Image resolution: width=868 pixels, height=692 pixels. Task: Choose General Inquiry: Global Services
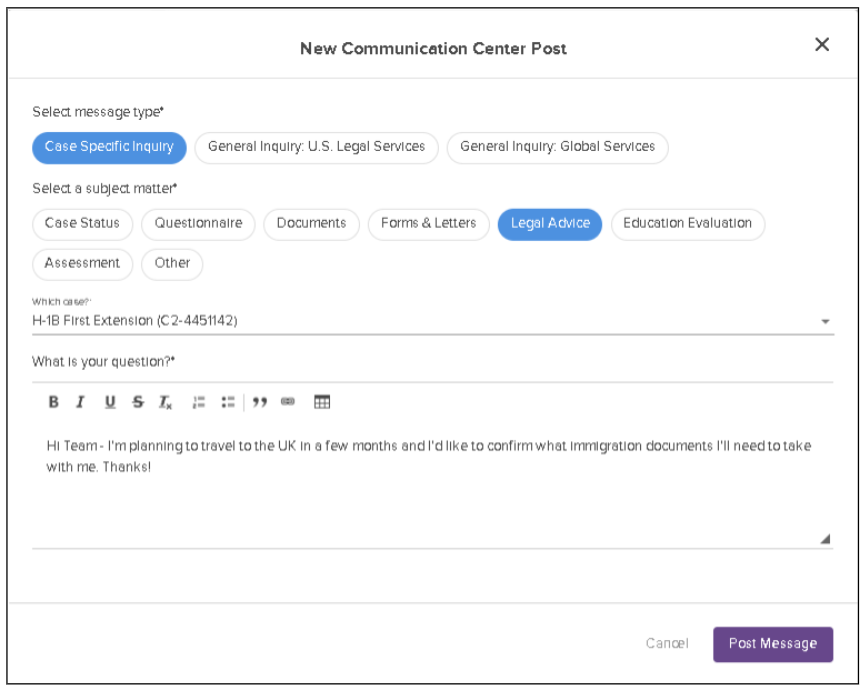[x=557, y=147]
